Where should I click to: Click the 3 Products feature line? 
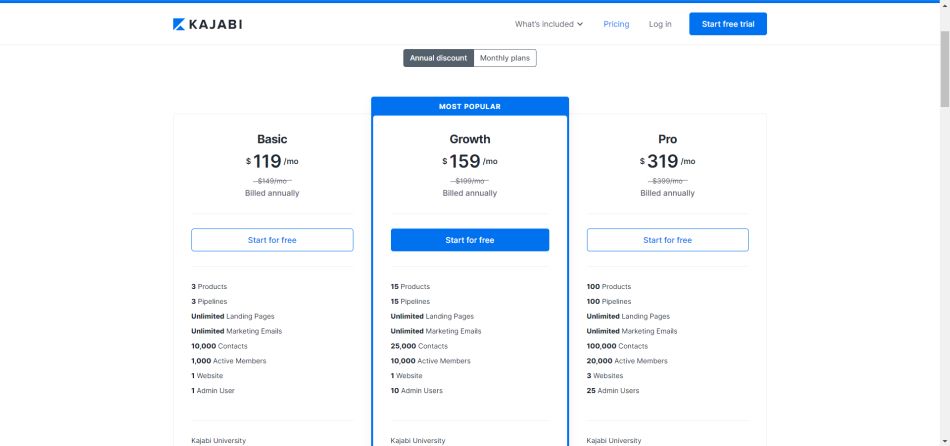[x=209, y=287]
